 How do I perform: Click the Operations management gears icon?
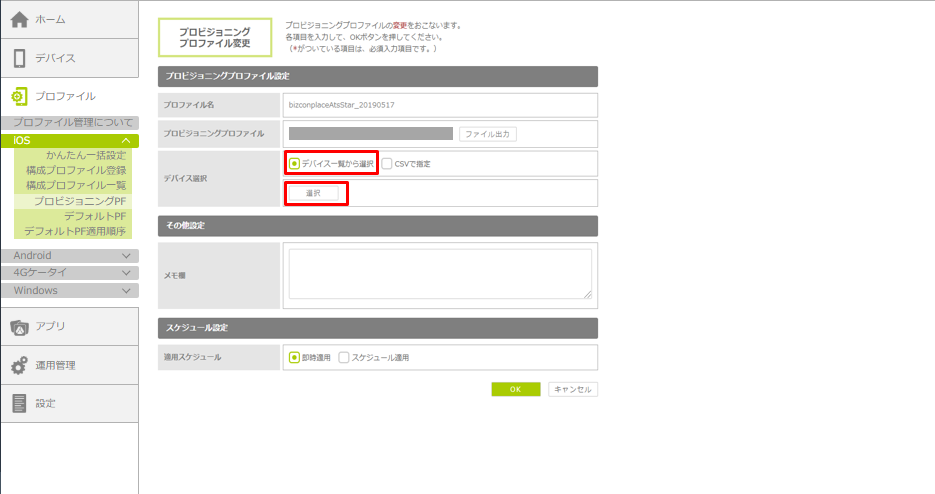[x=19, y=365]
